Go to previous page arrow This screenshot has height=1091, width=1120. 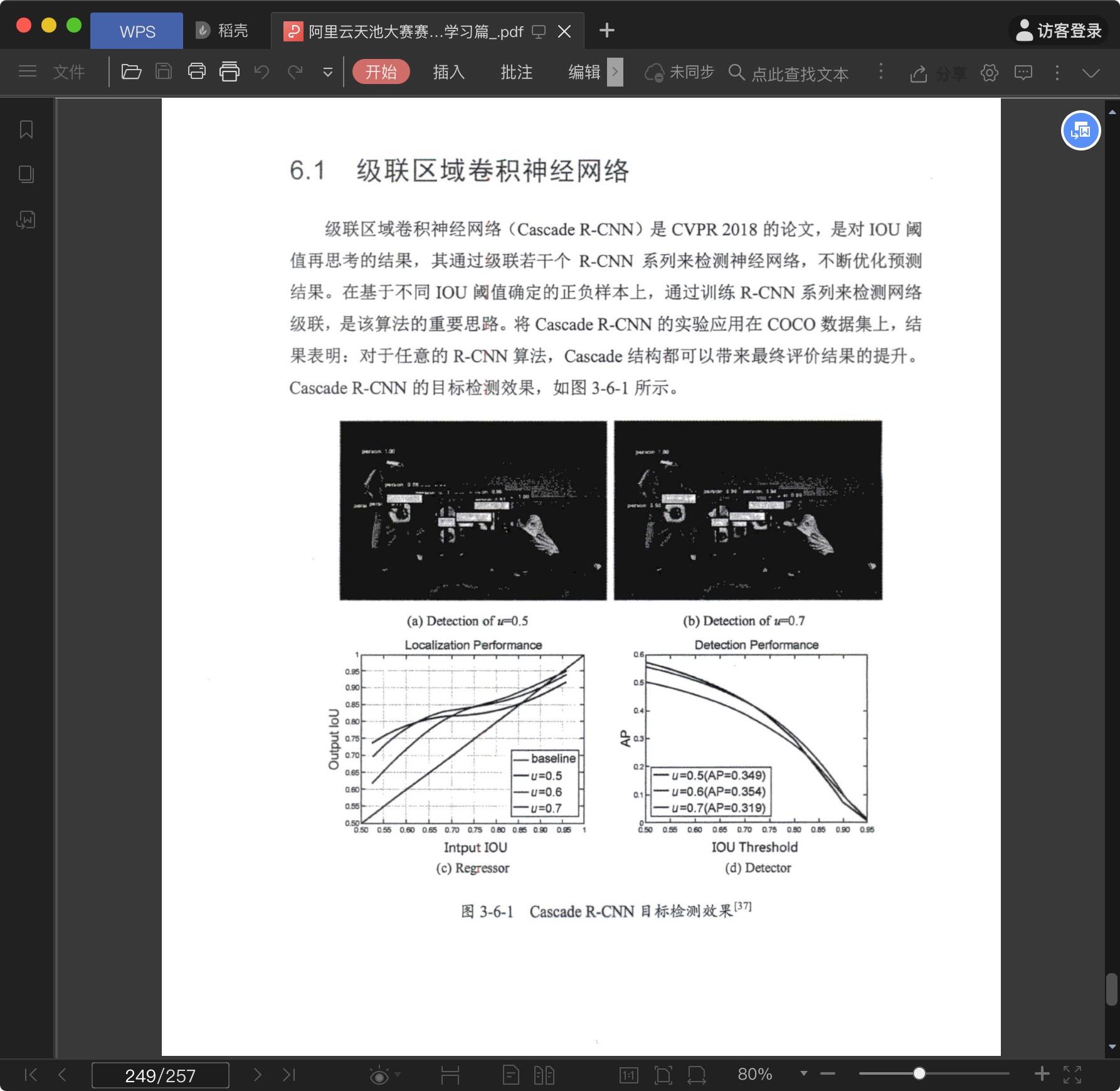click(x=62, y=1075)
